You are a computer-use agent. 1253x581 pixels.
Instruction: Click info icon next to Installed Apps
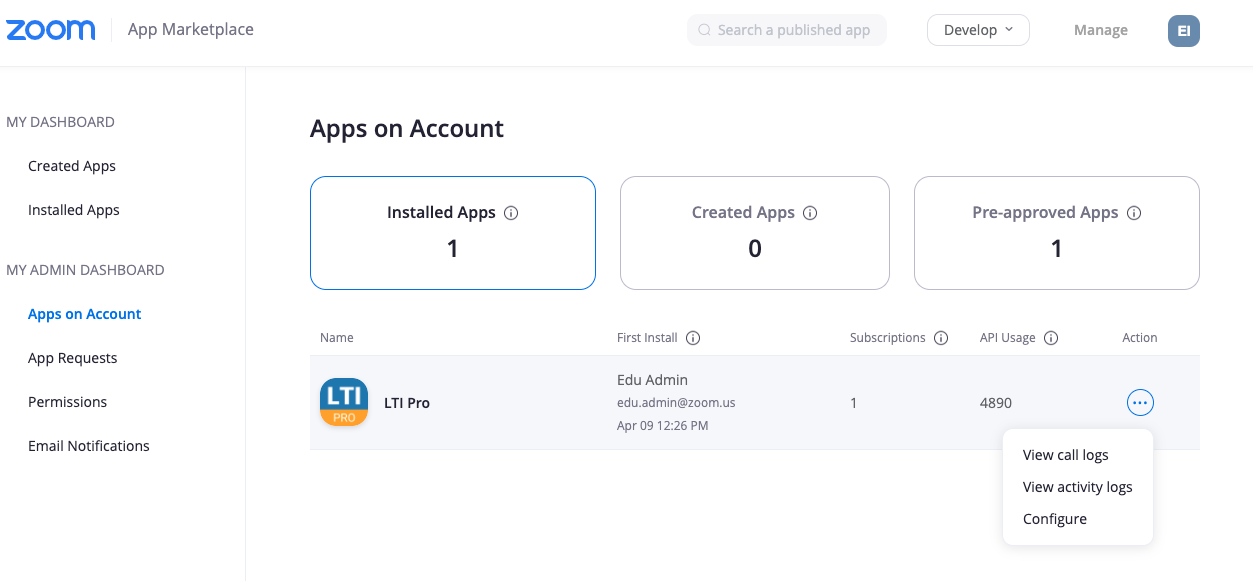(x=511, y=213)
